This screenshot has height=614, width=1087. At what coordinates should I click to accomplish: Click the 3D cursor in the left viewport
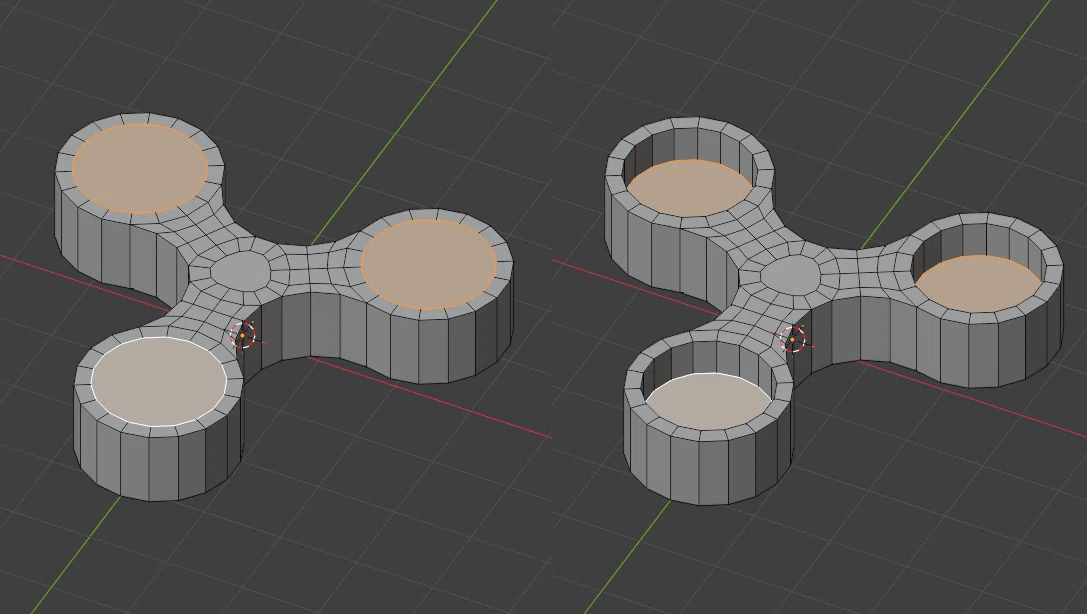243,335
